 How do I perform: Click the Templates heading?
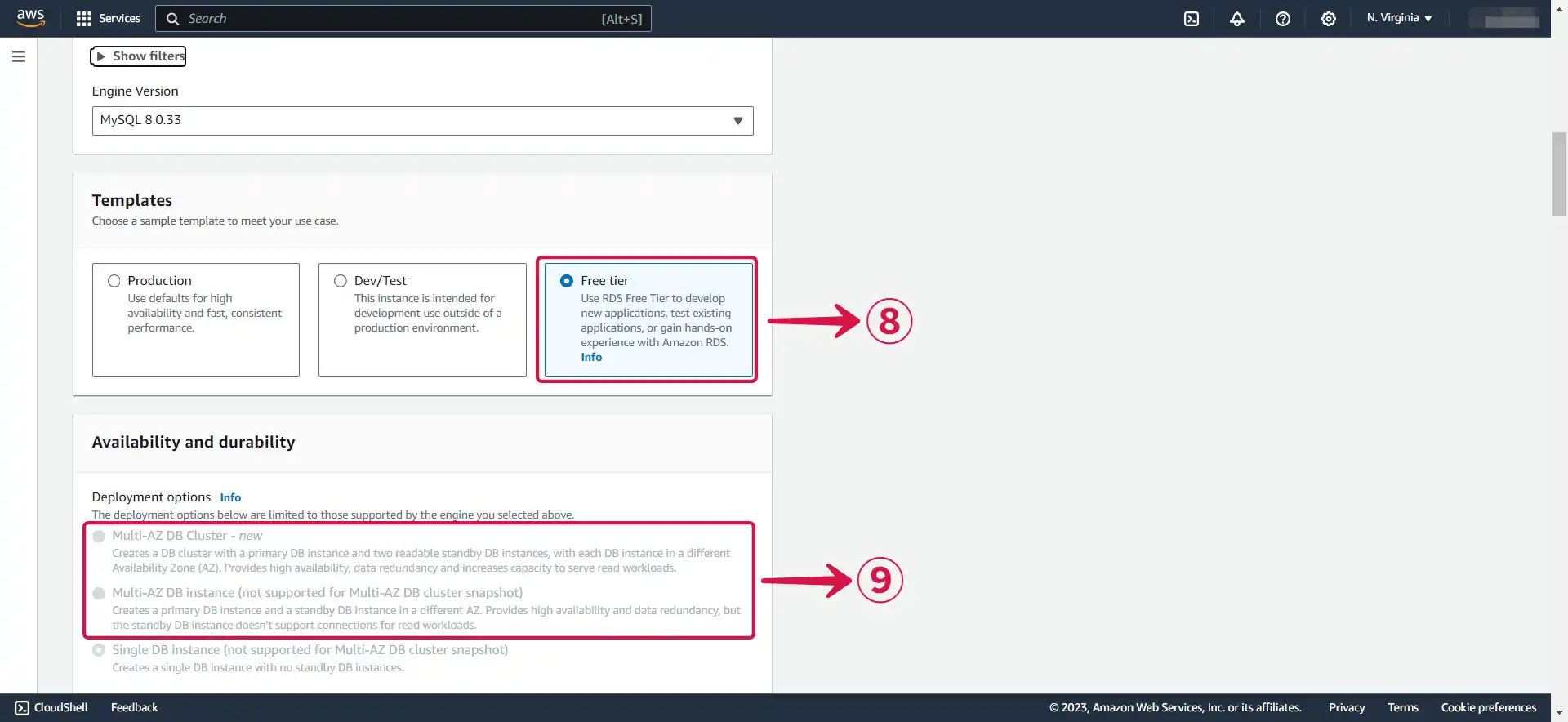[x=132, y=201]
